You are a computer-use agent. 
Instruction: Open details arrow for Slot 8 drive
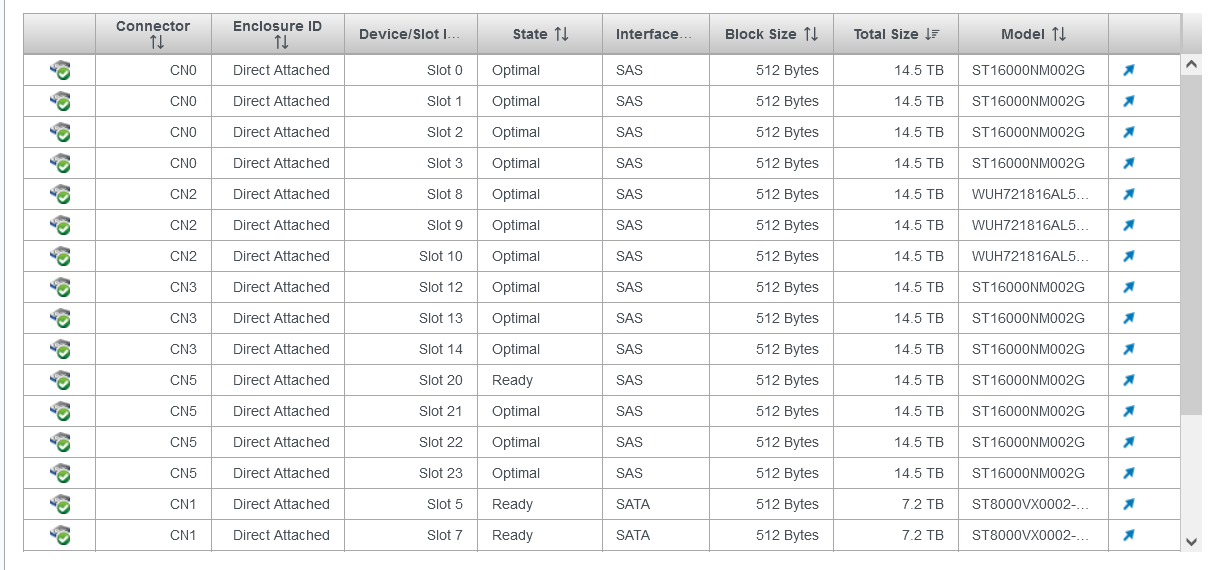[1129, 194]
